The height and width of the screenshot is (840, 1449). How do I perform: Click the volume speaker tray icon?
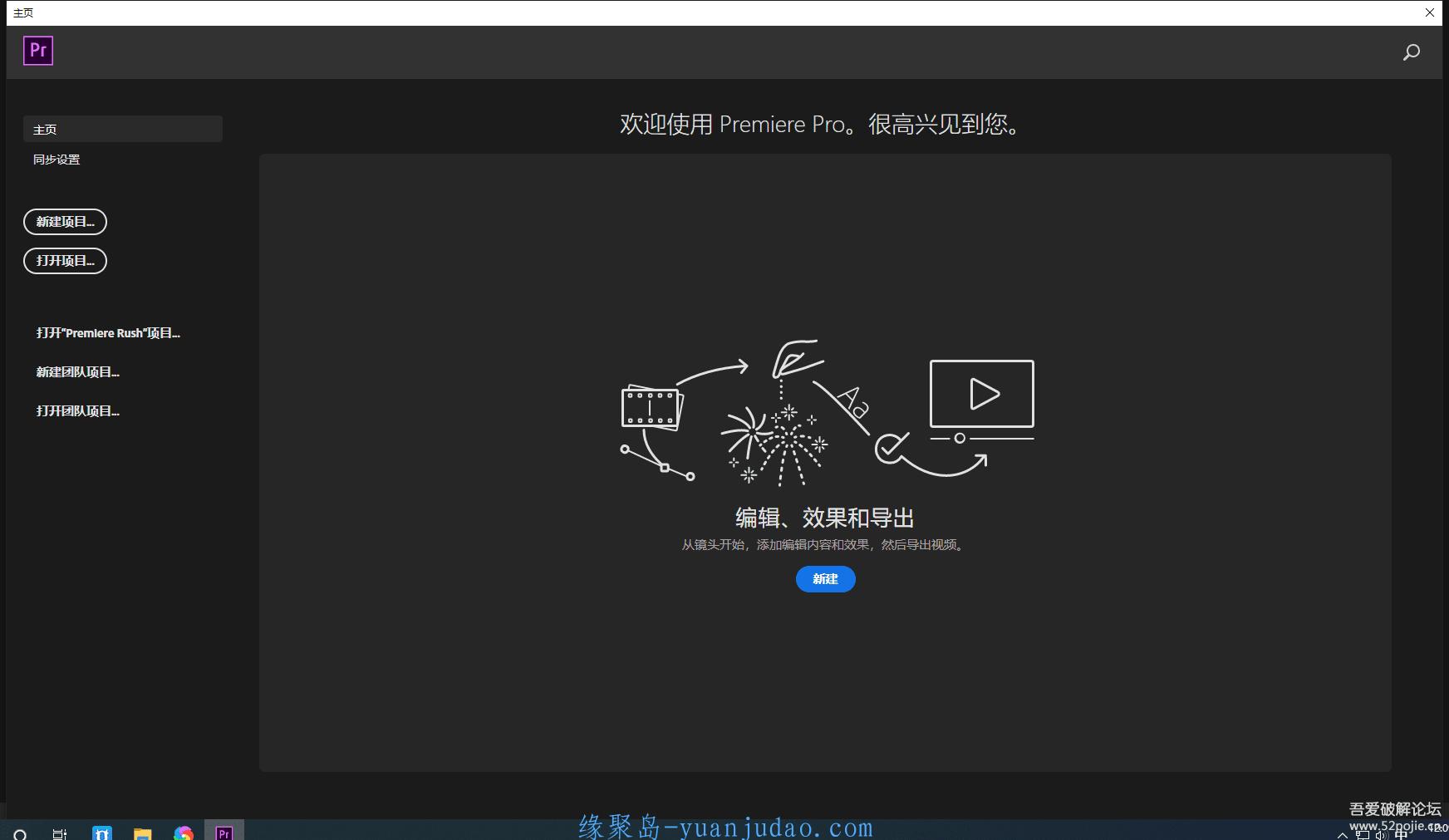coord(1381,835)
